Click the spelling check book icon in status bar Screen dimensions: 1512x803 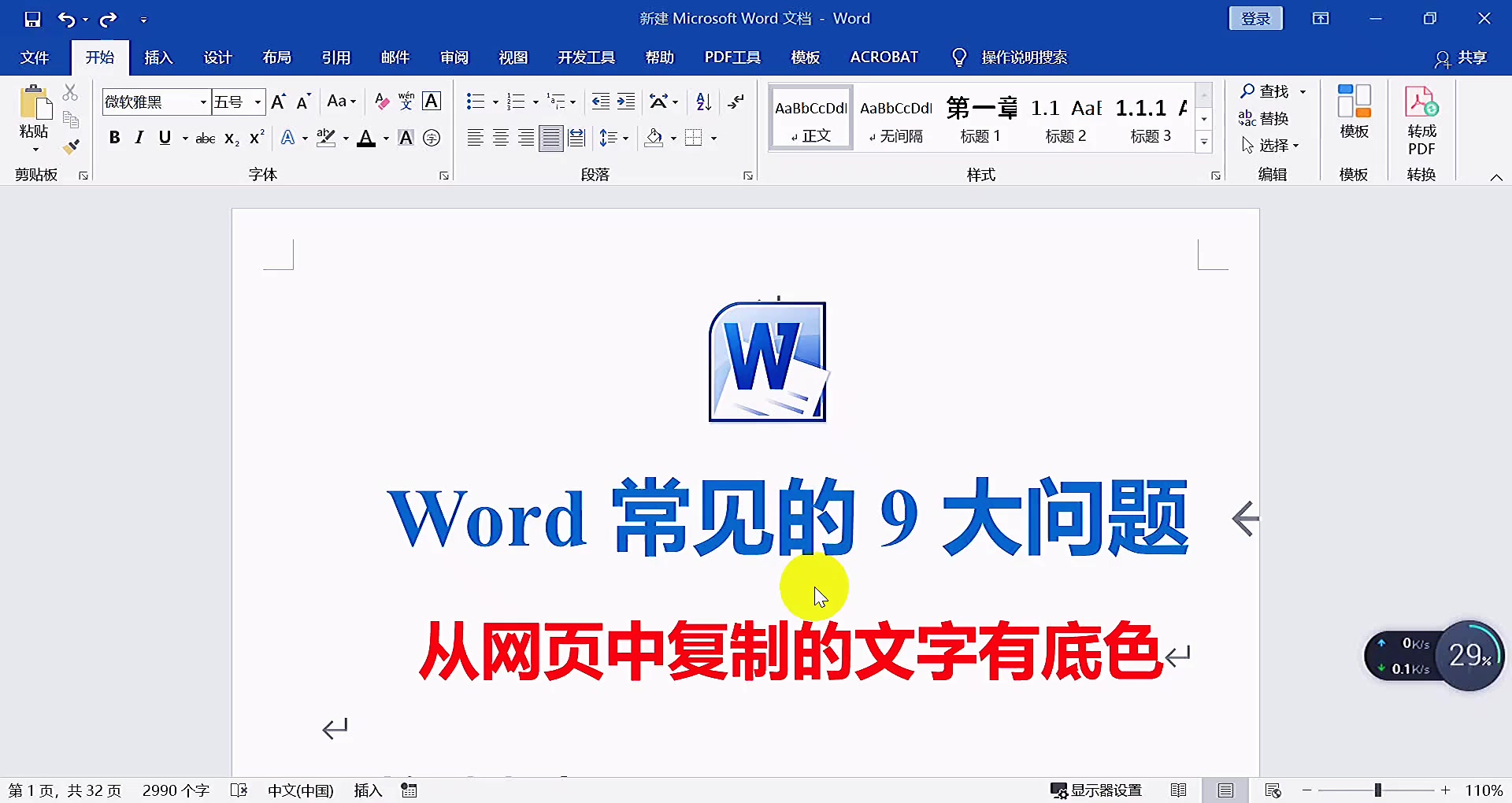pyautogui.click(x=239, y=790)
